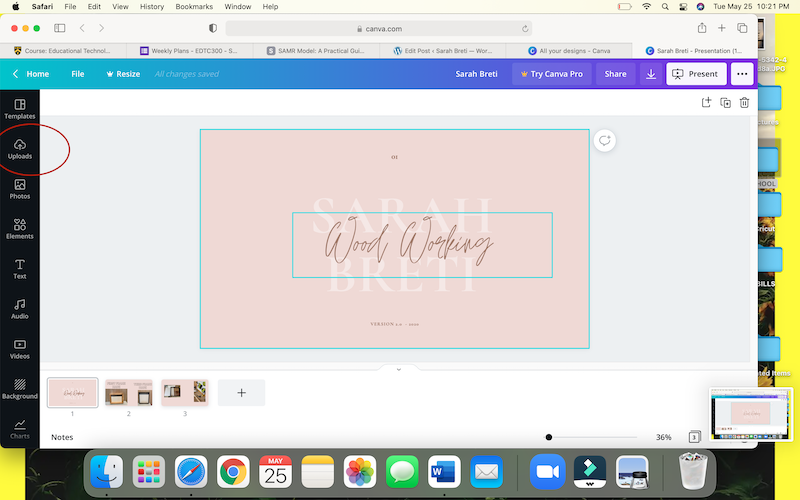Viewport: 800px width, 500px height.
Task: Open Spotlight search in menu bar
Action: click(665, 7)
